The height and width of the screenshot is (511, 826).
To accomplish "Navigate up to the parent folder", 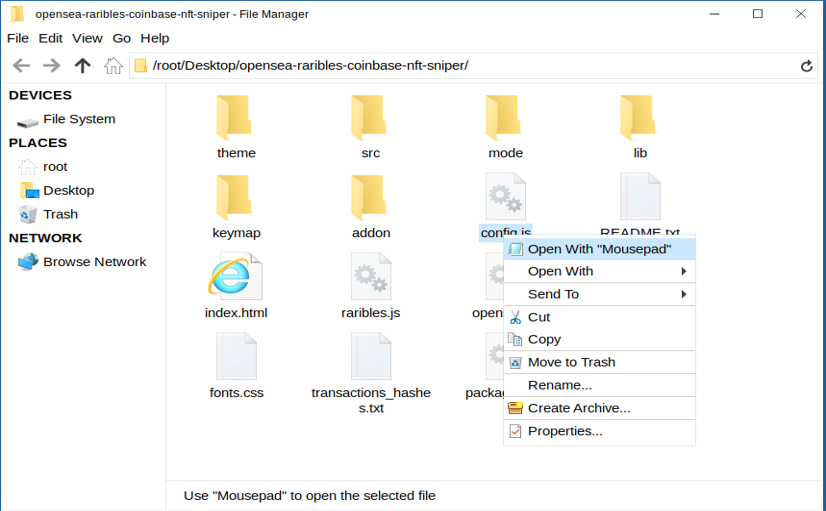I will [x=82, y=66].
